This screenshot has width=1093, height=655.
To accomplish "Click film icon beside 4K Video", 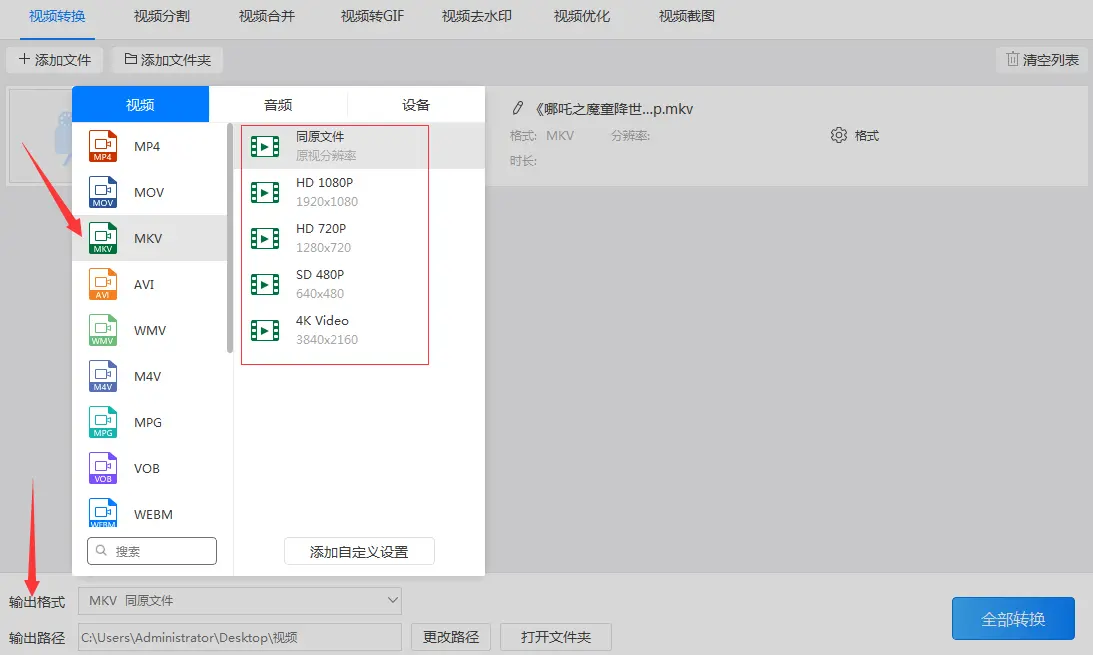I will (265, 330).
